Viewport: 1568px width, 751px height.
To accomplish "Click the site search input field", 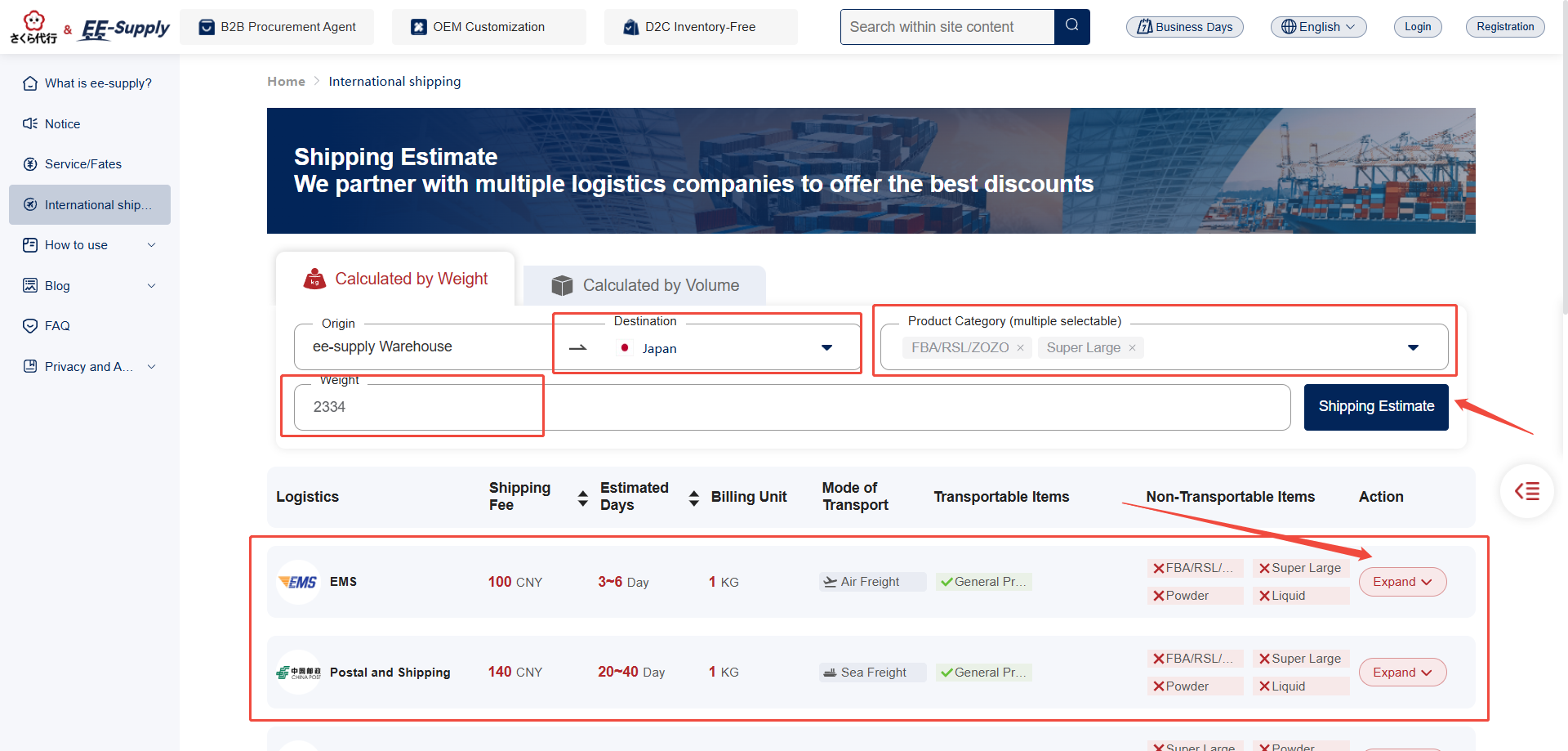I will pyautogui.click(x=947, y=27).
